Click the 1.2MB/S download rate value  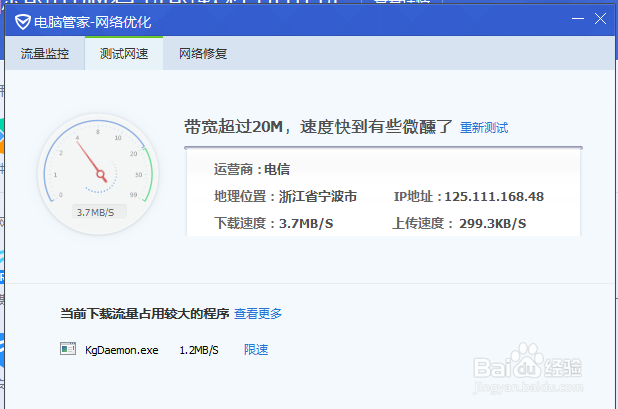click(x=199, y=350)
